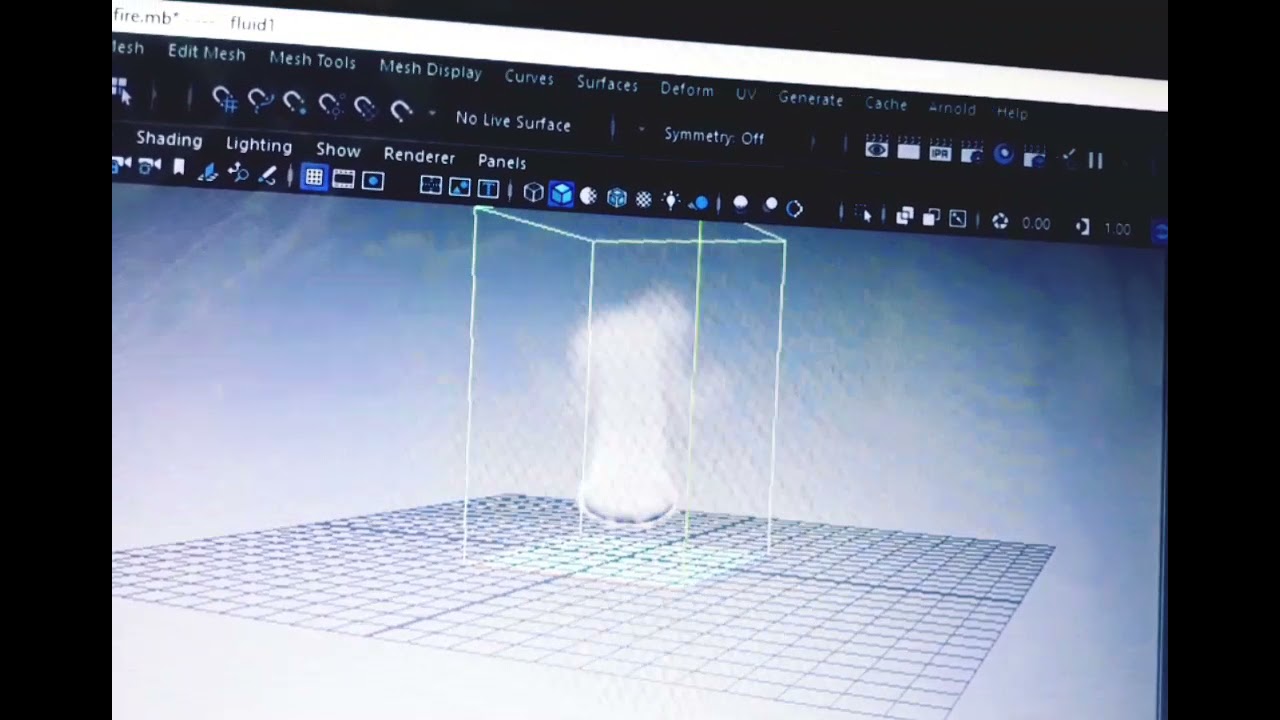The image size is (1280, 720).
Task: Toggle the XRay overlapping squares icon
Action: pos(906,216)
